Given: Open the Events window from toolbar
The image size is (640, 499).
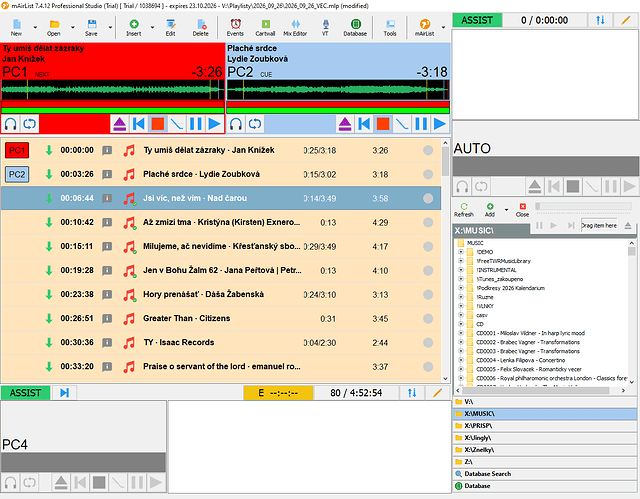Looking at the screenshot, I should pos(235,27).
